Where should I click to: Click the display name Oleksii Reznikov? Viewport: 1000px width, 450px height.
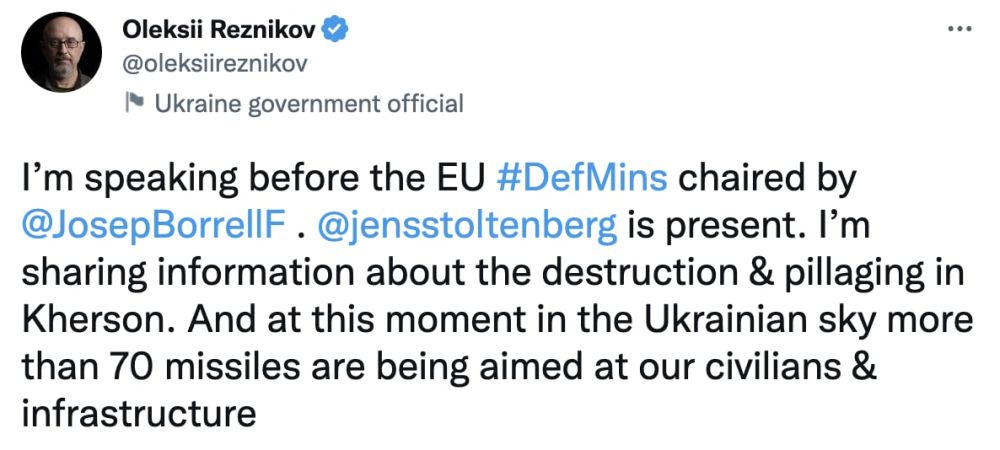tap(218, 31)
